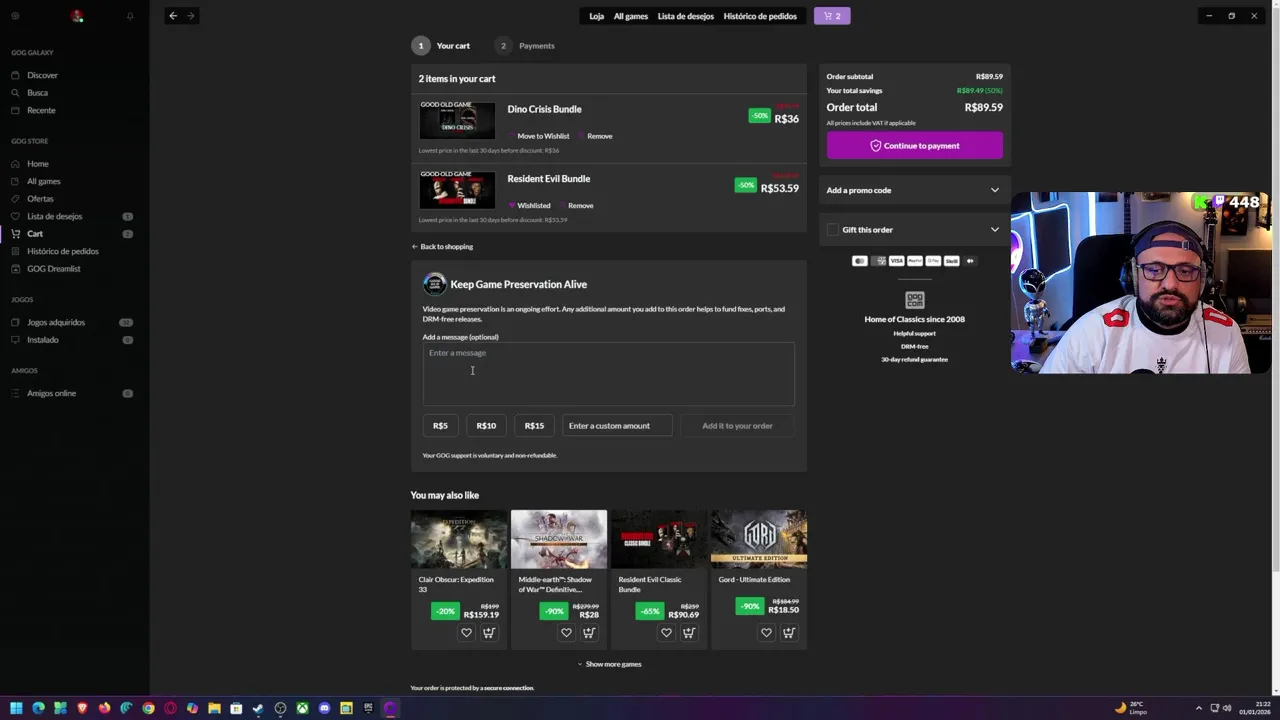
Task: Open Google Chrome from the taskbar
Action: pos(148,708)
